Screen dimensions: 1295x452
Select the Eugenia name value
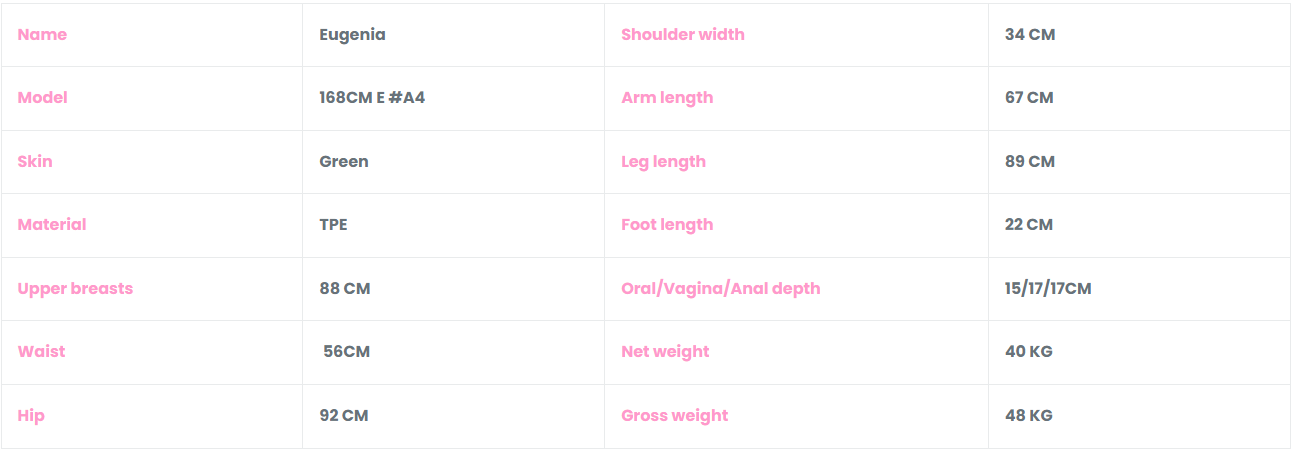click(352, 35)
